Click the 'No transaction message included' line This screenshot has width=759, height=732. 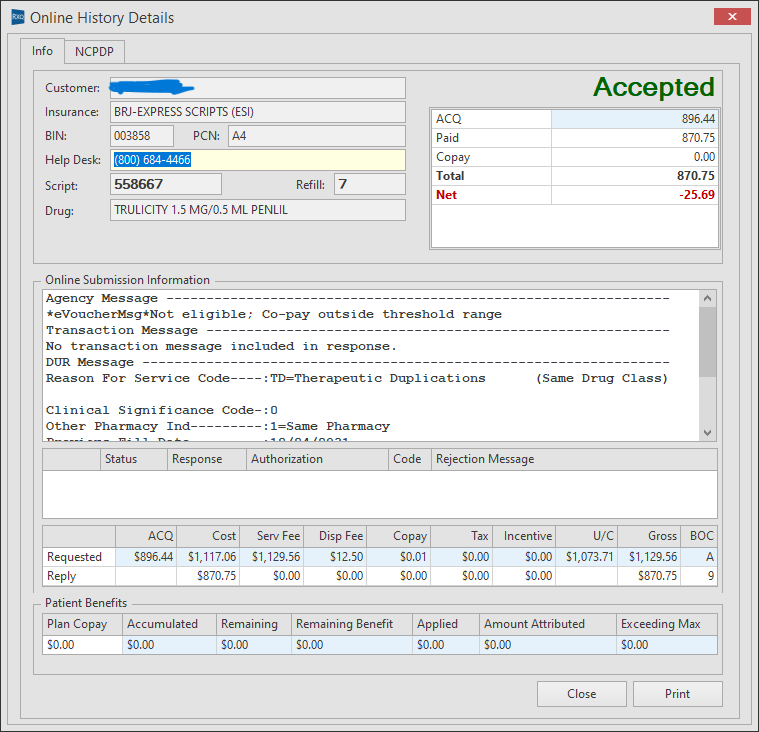pos(221,347)
